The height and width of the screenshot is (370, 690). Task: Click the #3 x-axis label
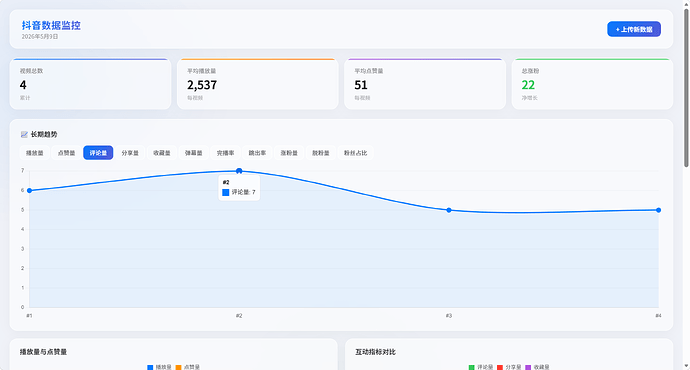[x=449, y=315]
